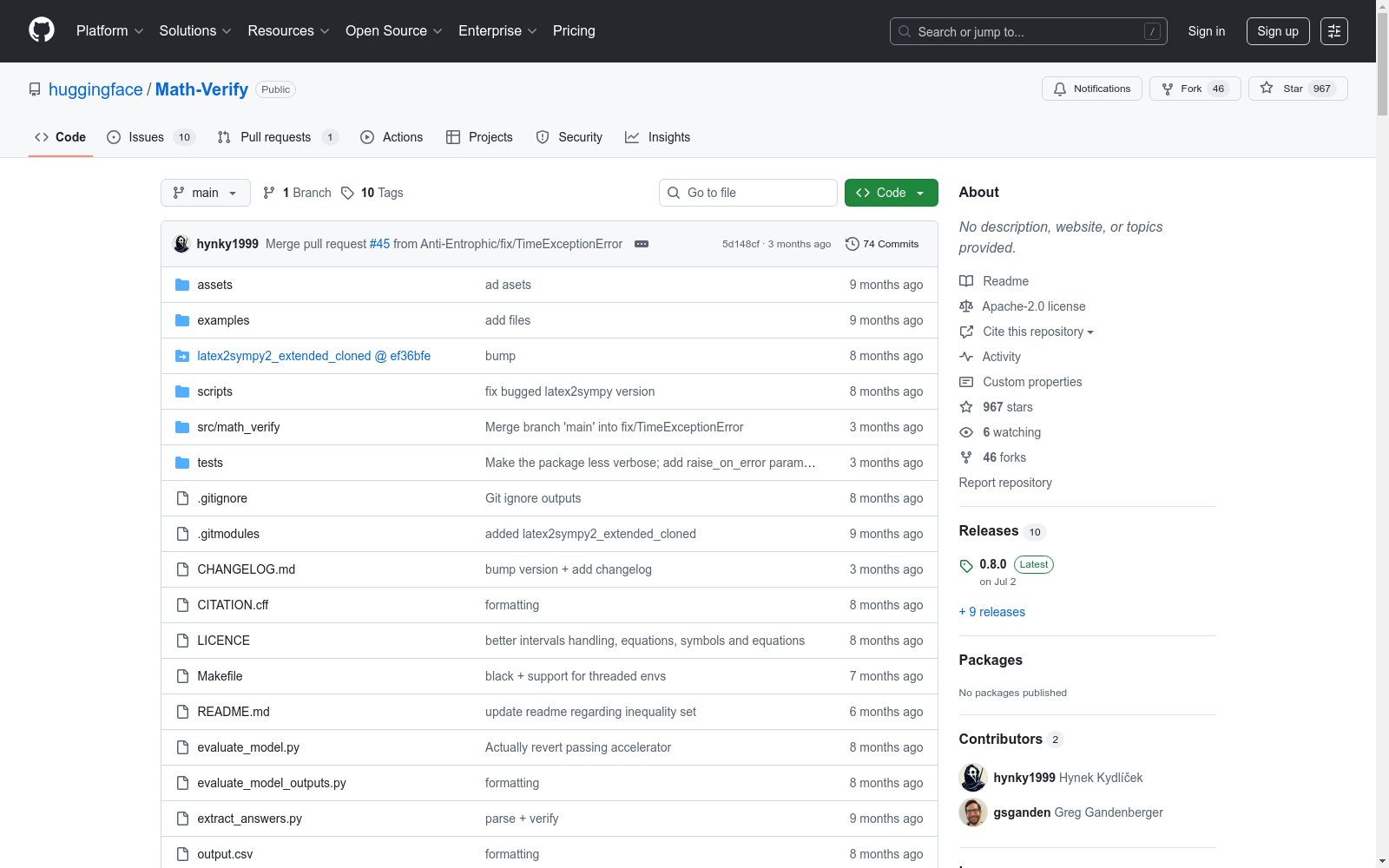Open the main branch selector dropdown
Viewport: 1389px width, 868px height.
206,193
